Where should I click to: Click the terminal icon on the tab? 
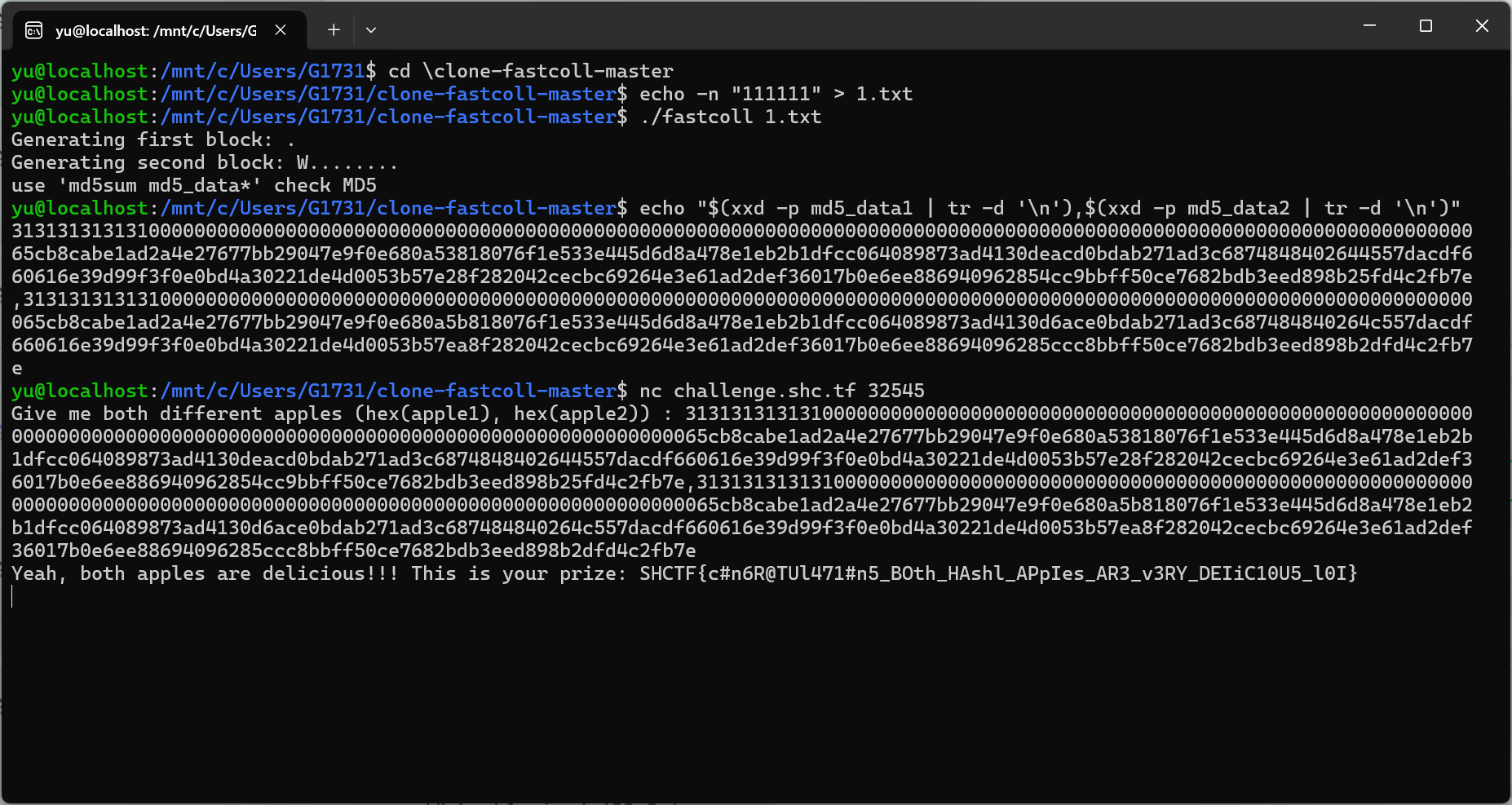(x=33, y=30)
